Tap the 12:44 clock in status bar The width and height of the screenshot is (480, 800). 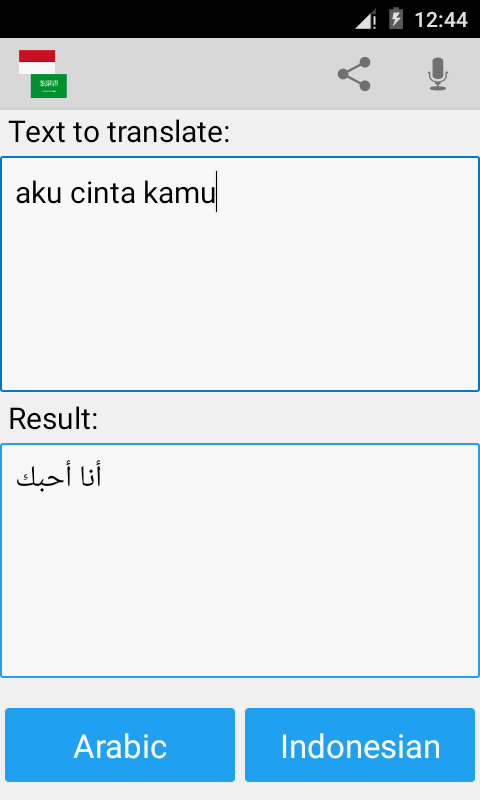[x=441, y=20]
